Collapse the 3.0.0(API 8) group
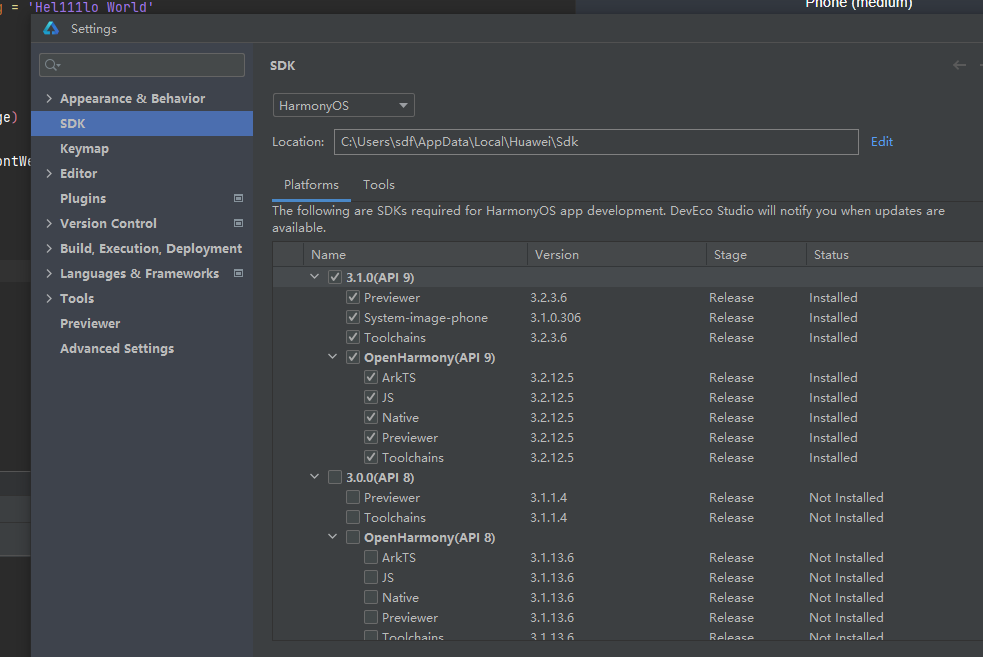The width and height of the screenshot is (983, 657). [x=315, y=477]
